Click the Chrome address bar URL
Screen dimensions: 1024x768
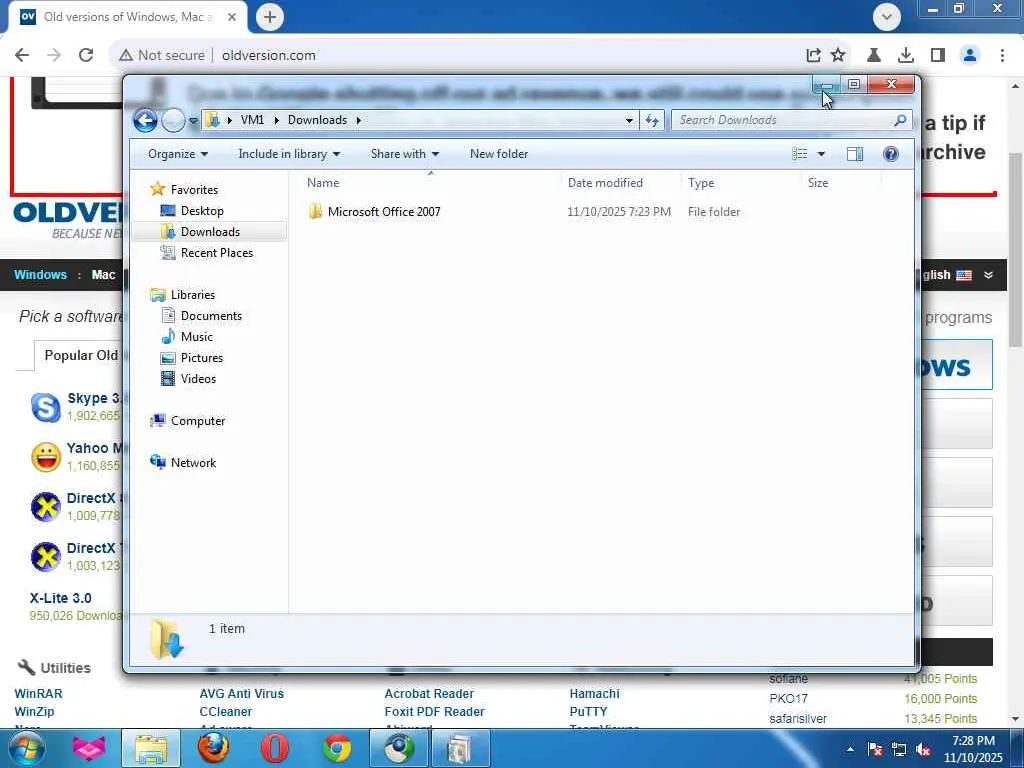coord(268,56)
